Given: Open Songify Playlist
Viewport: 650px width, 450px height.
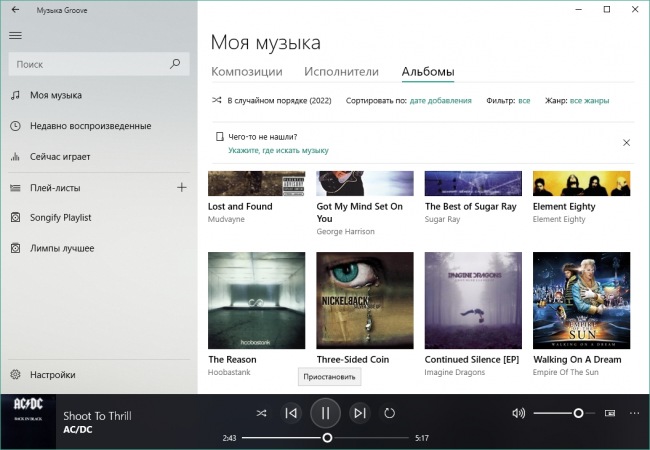Looking at the screenshot, I should [x=61, y=218].
